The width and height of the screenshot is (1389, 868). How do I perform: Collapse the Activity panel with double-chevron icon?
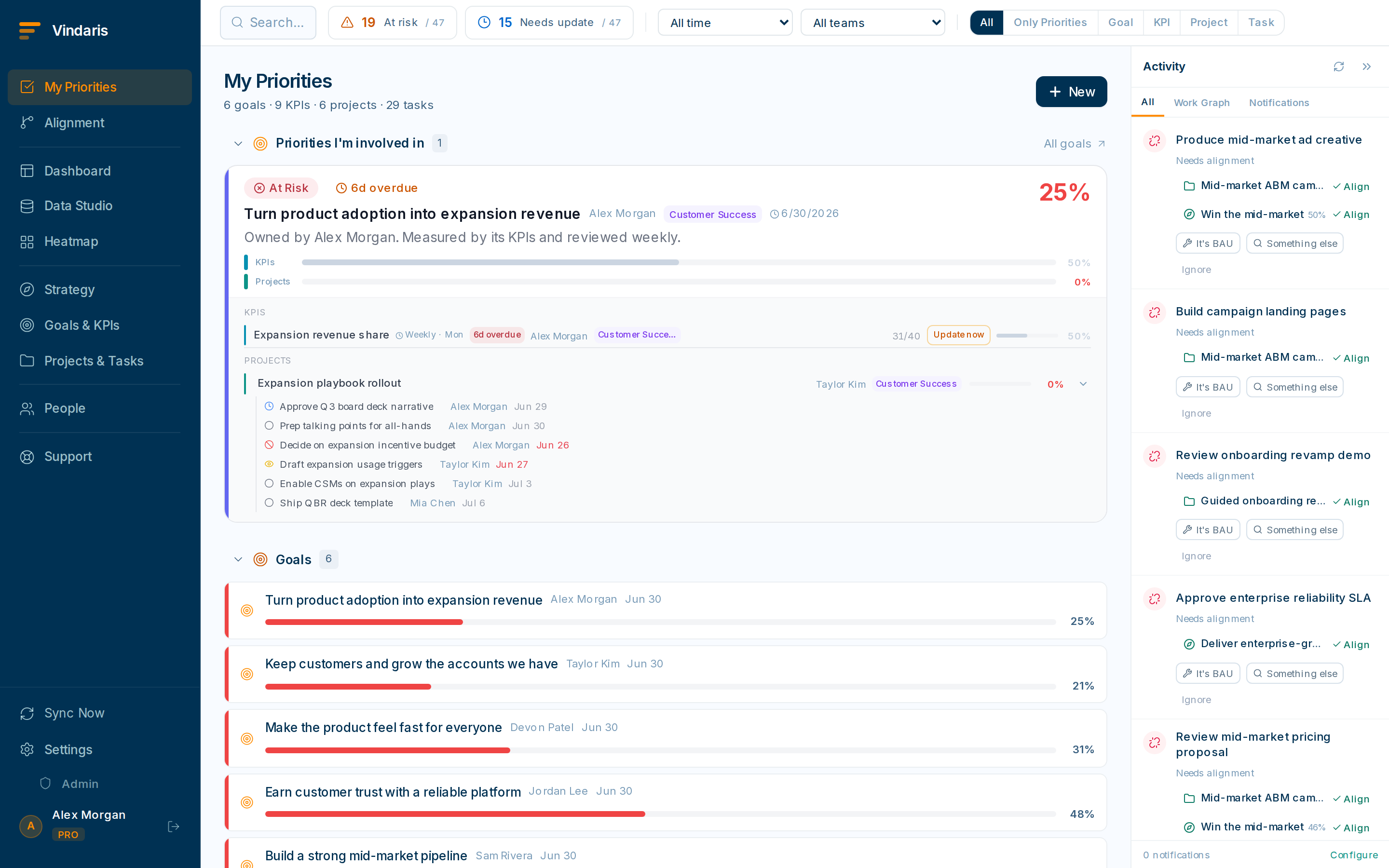pos(1367,67)
